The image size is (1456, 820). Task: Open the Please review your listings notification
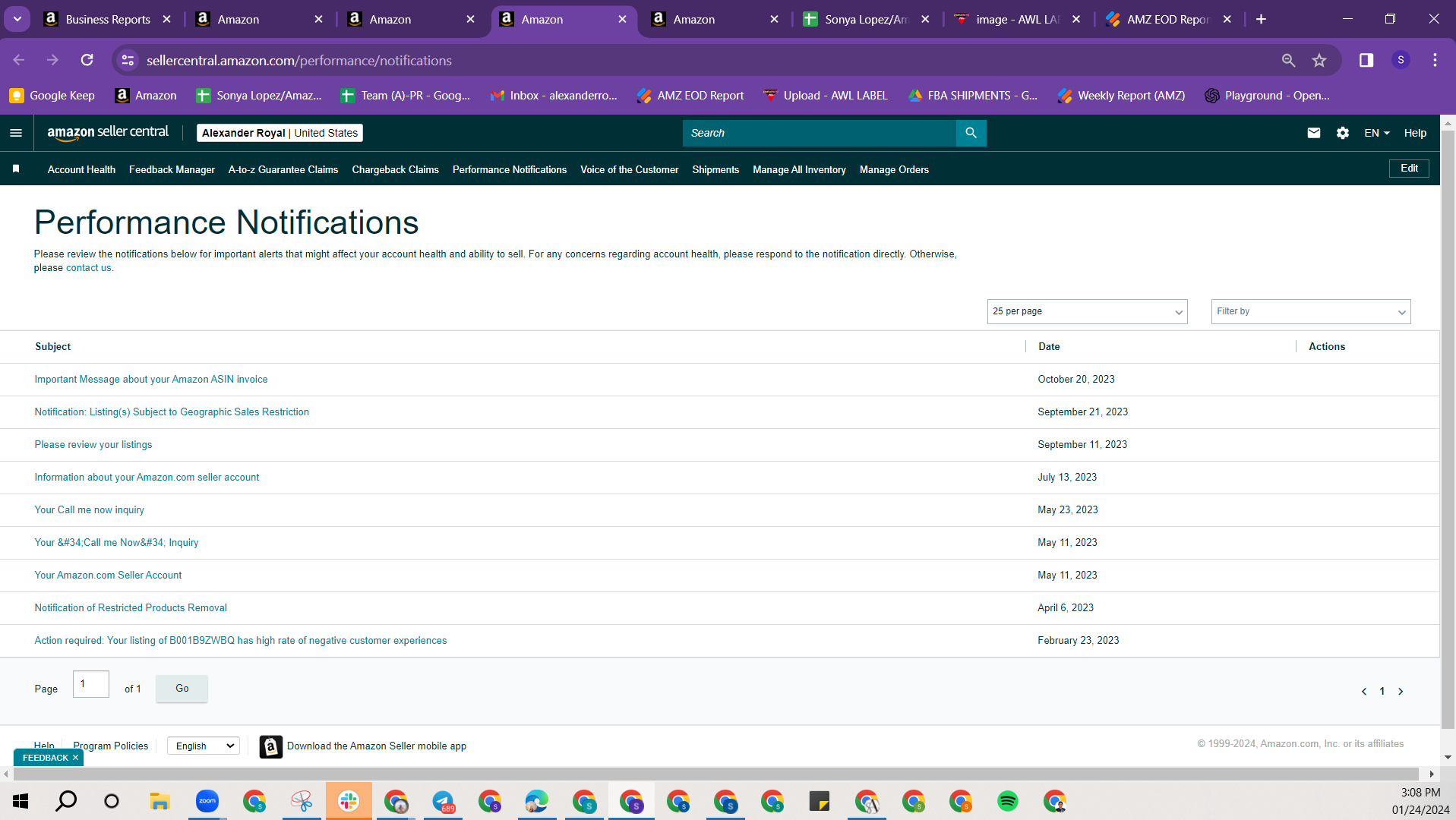(x=93, y=445)
